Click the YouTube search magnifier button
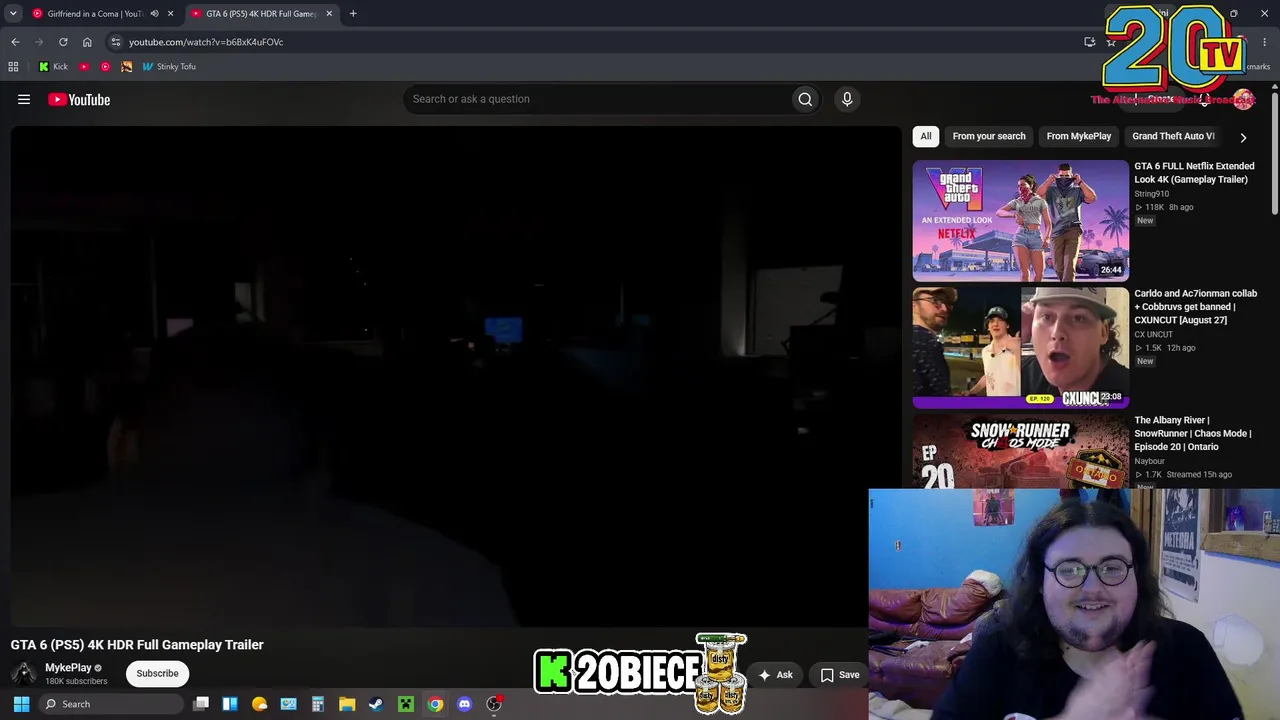Screen dimensions: 1280x720 pos(805,99)
